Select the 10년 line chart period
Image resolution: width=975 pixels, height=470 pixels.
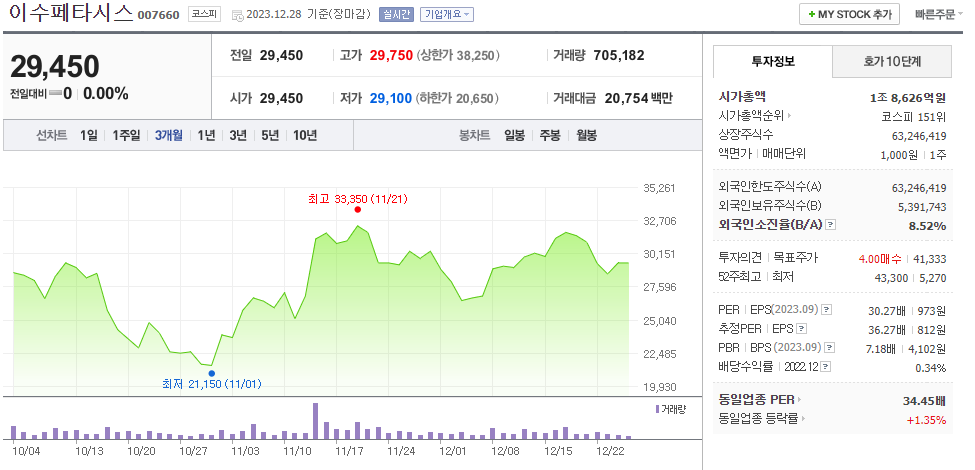click(x=305, y=136)
